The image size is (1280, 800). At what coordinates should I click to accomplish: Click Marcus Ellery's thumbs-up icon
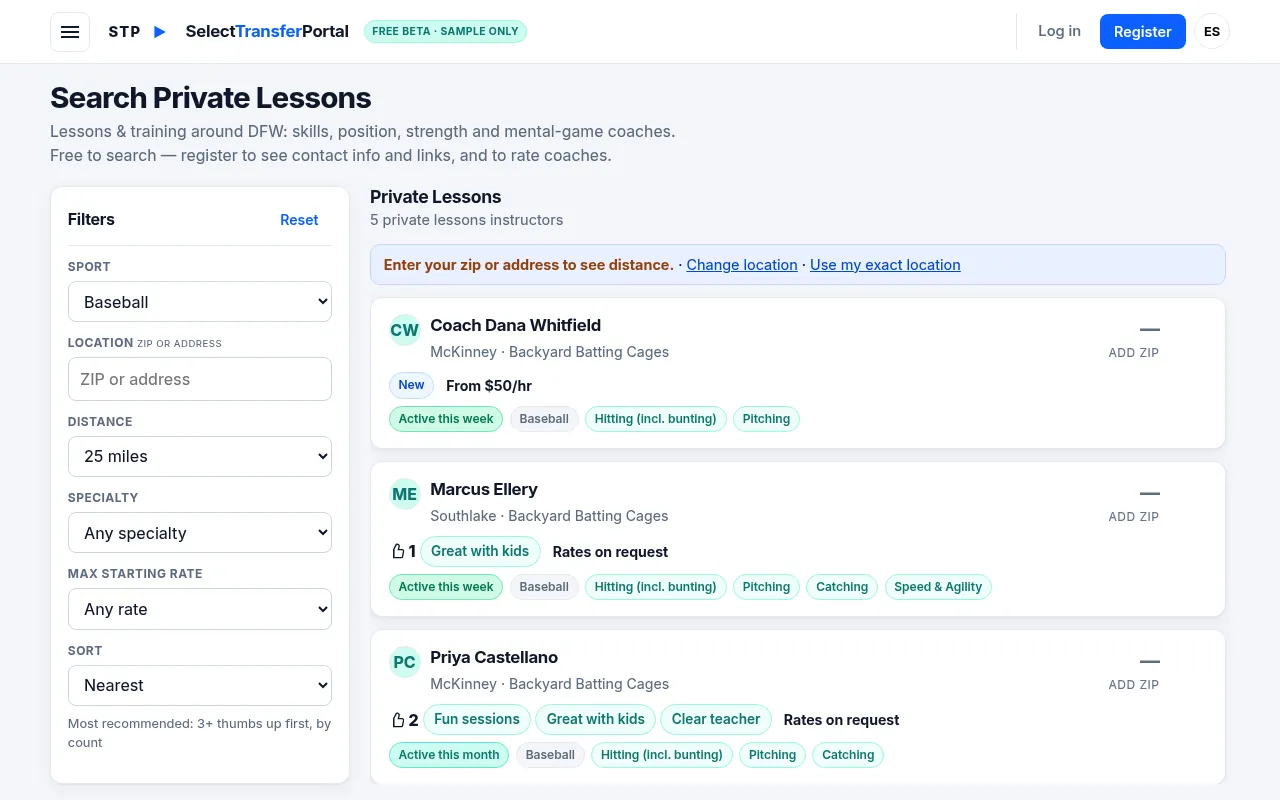397,552
